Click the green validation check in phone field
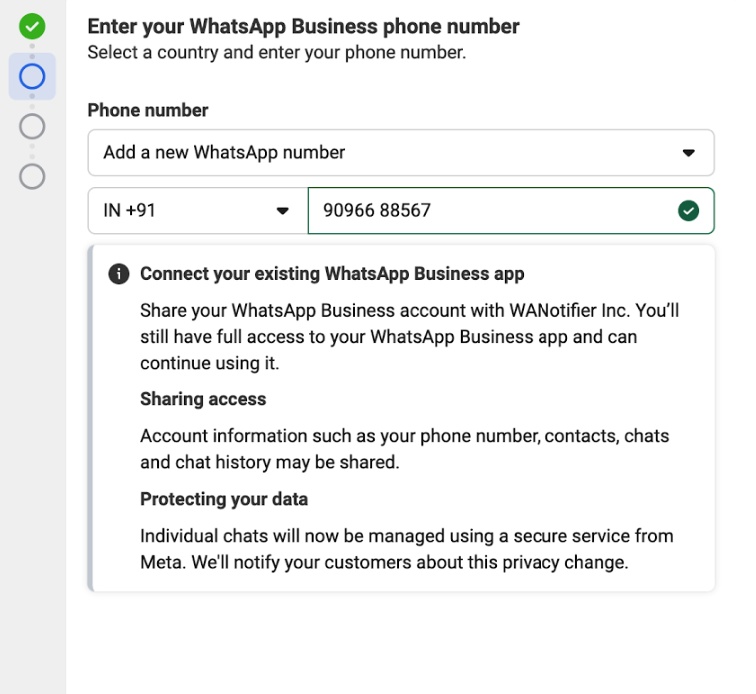 pyautogui.click(x=688, y=211)
